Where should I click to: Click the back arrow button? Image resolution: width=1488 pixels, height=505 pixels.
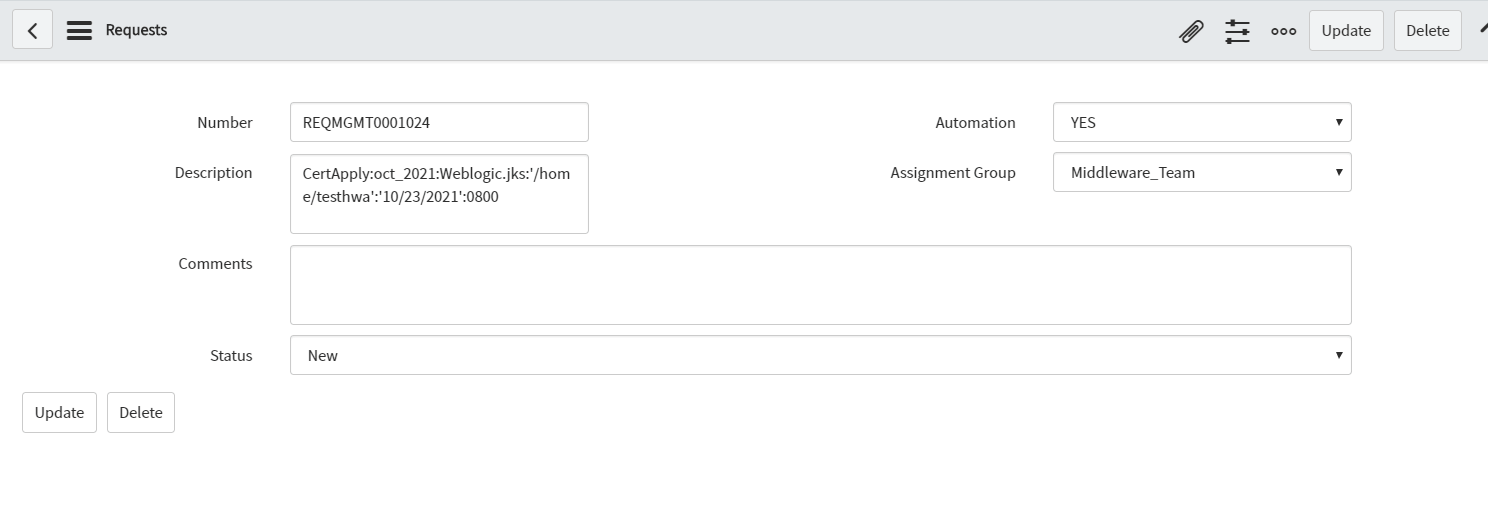click(x=32, y=30)
